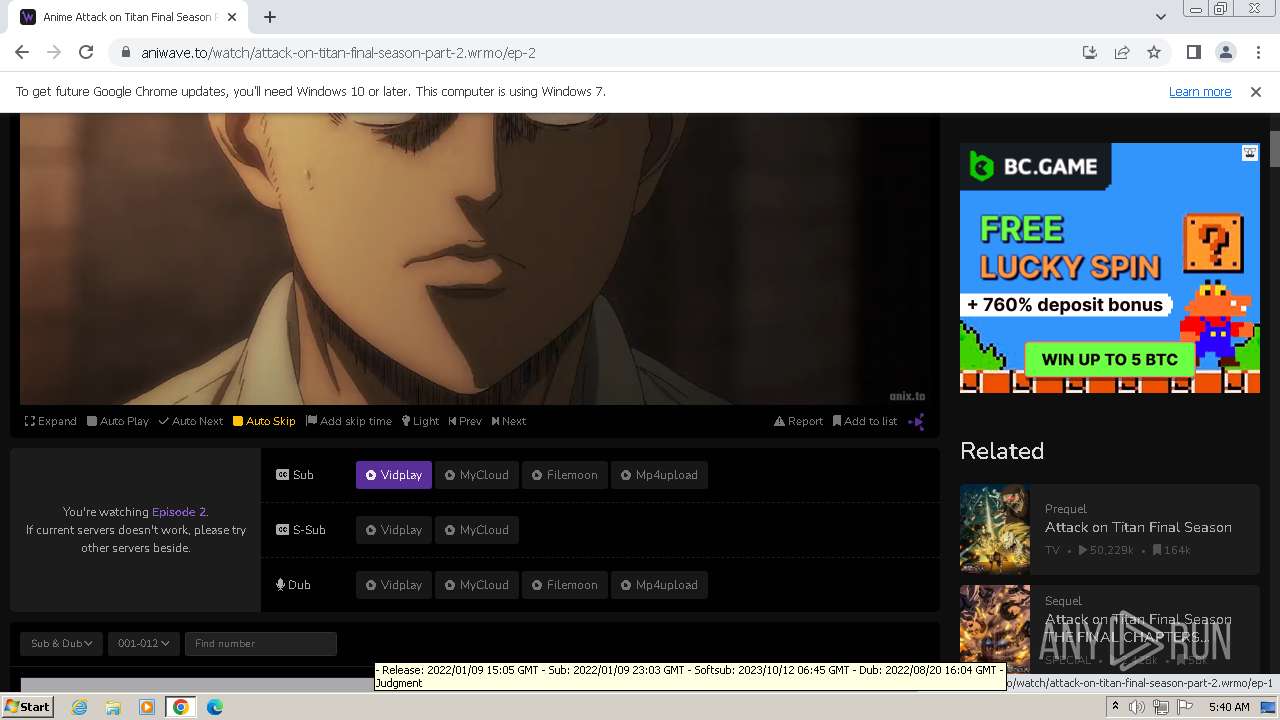The height and width of the screenshot is (720, 1280).
Task: Click the install app icon in address bar
Action: (1090, 53)
